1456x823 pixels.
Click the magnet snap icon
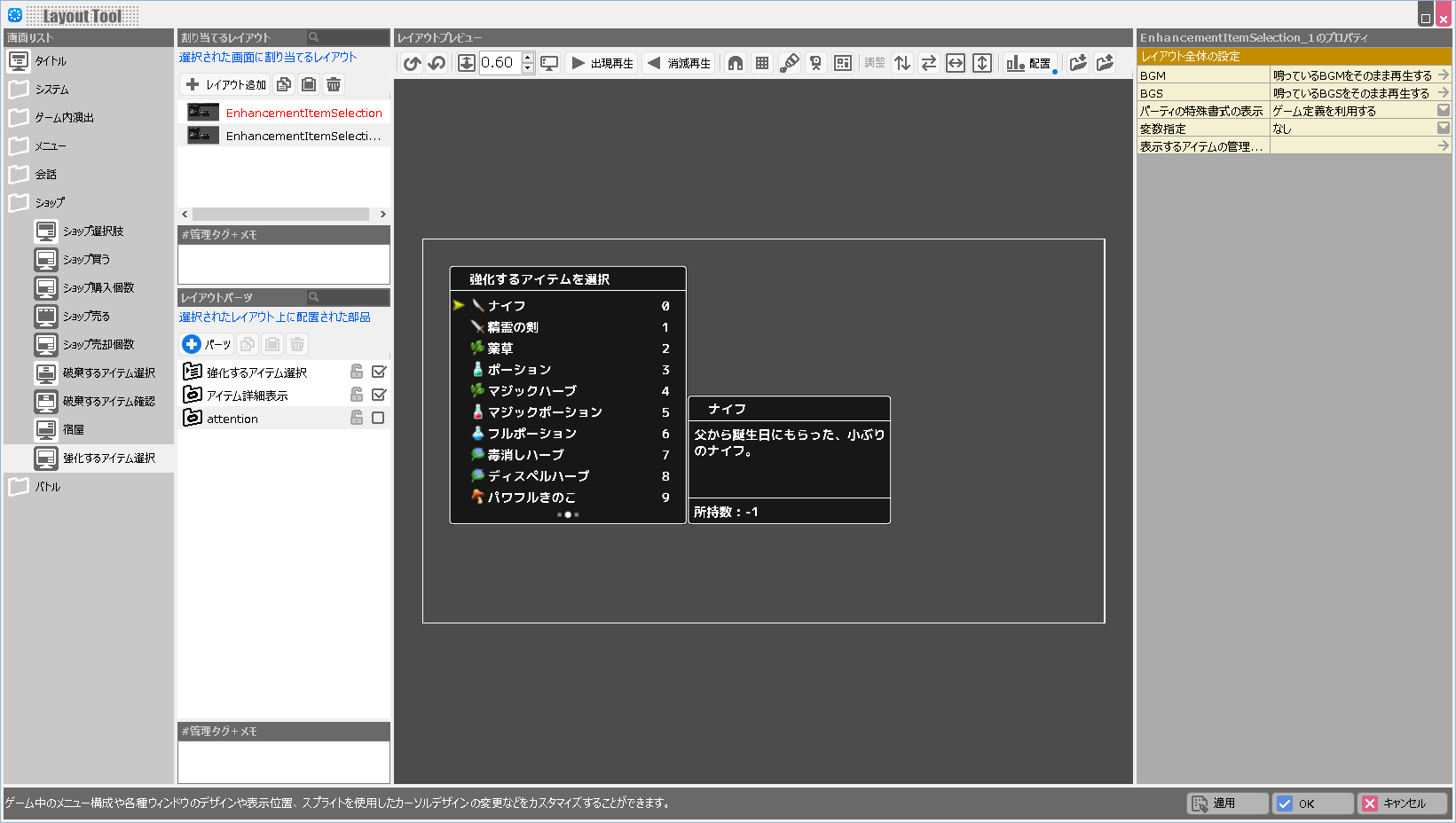point(736,63)
